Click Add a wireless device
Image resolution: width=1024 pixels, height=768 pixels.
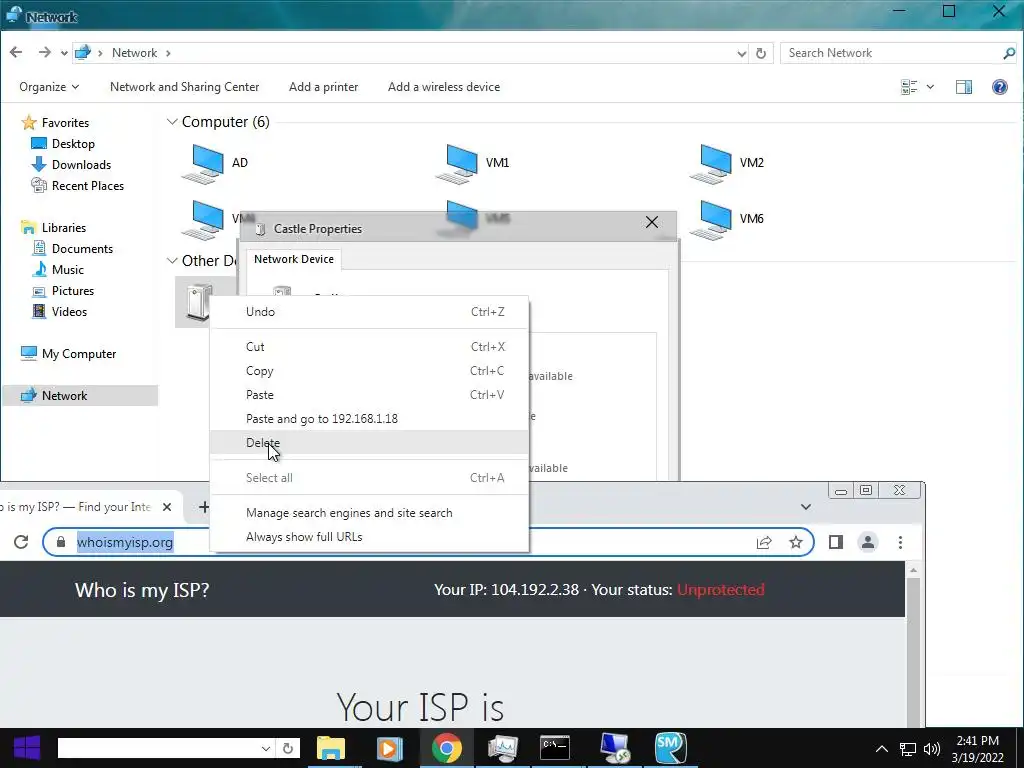click(x=444, y=87)
